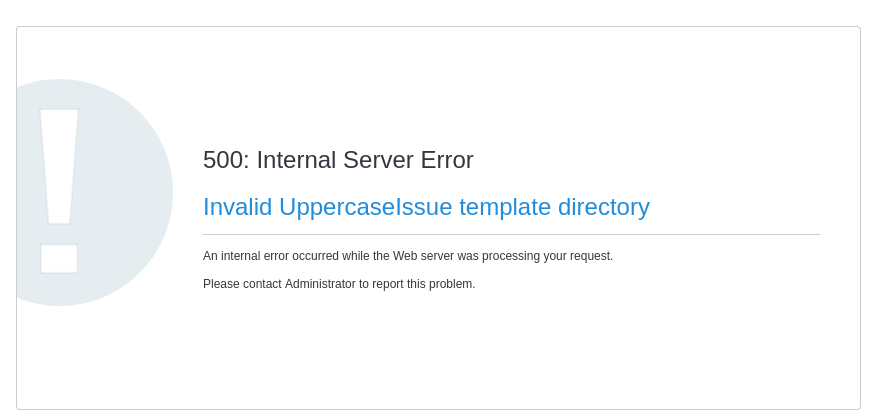Click the 'Invalid UppercaseIssue template directory' message
The image size is (893, 420).
point(426,207)
